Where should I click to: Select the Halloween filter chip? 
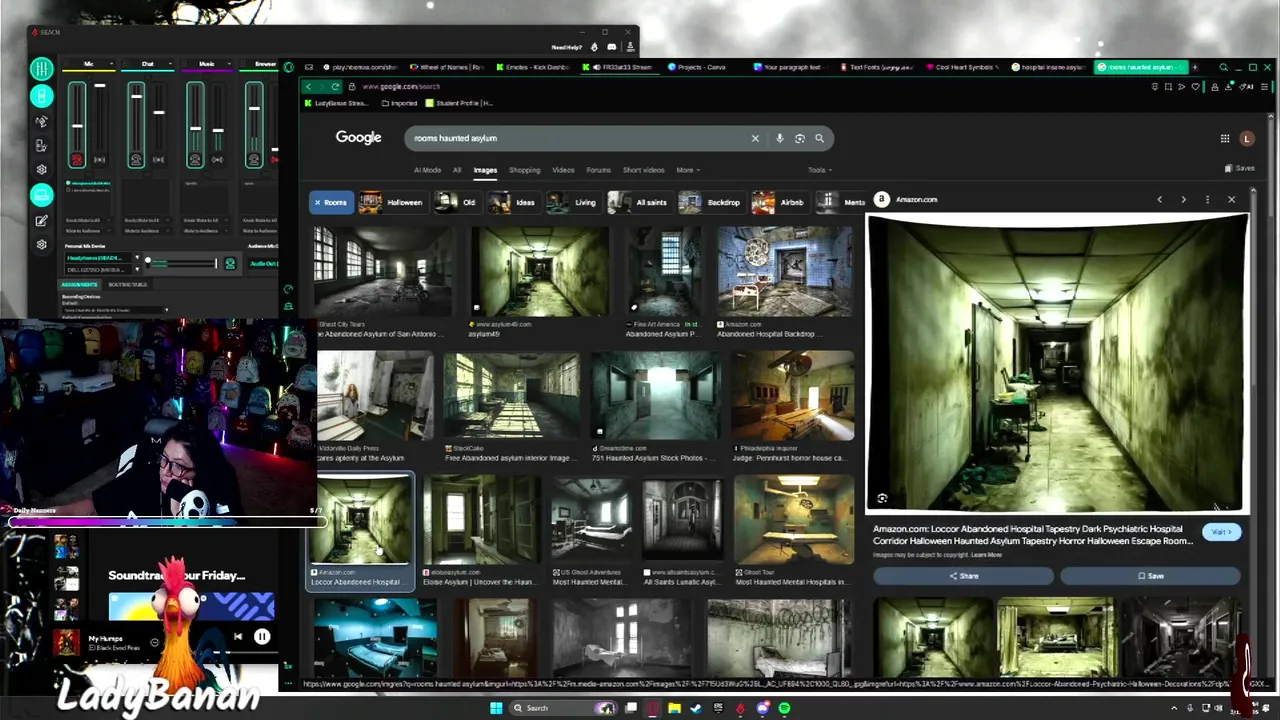coord(392,202)
